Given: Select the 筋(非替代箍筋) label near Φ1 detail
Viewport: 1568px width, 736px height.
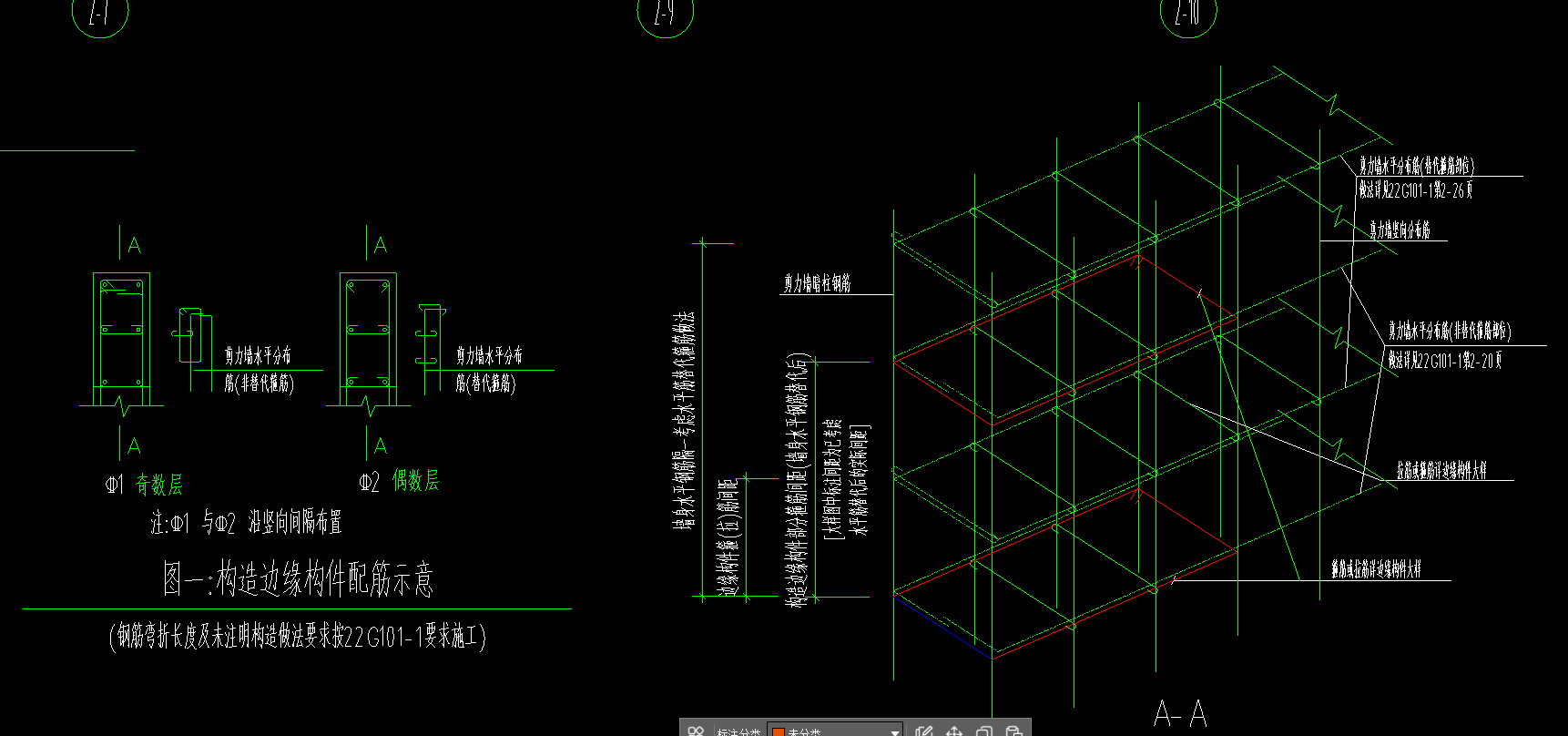Looking at the screenshot, I should (x=260, y=383).
